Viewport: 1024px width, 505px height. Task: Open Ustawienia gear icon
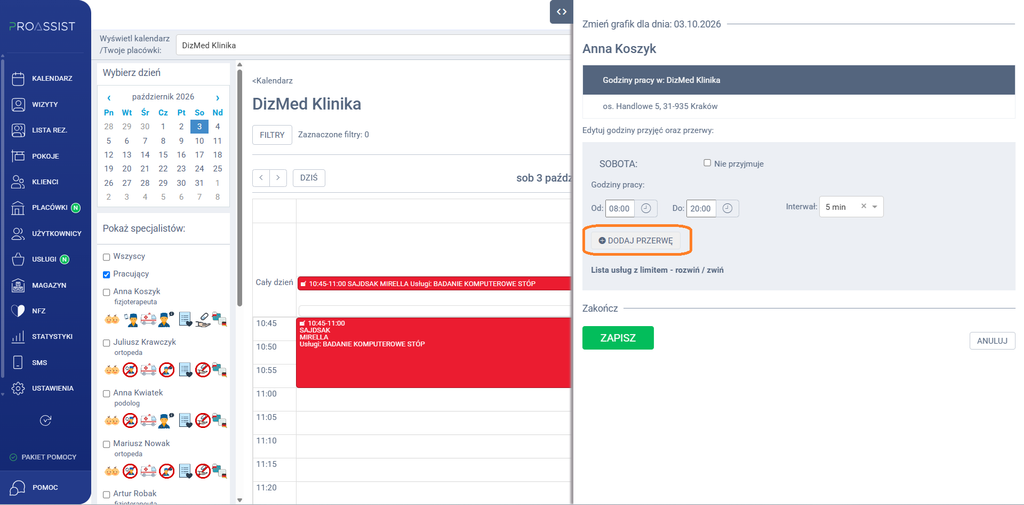coord(18,388)
